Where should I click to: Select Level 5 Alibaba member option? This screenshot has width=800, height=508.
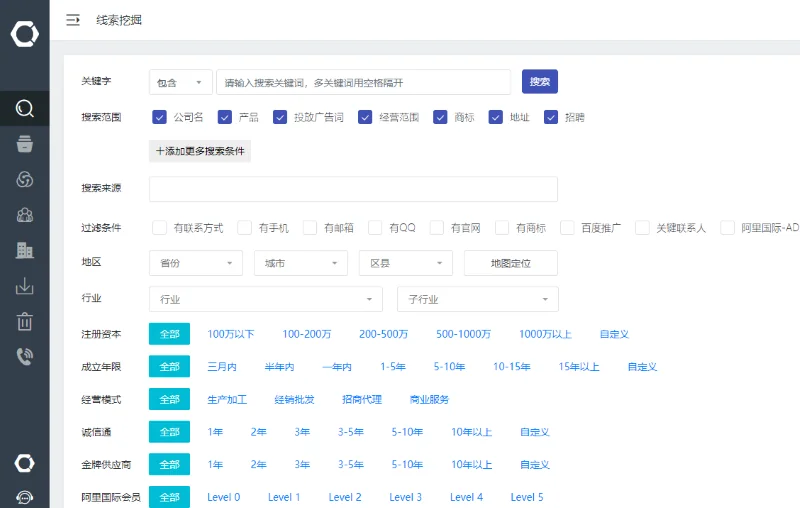pyautogui.click(x=527, y=497)
